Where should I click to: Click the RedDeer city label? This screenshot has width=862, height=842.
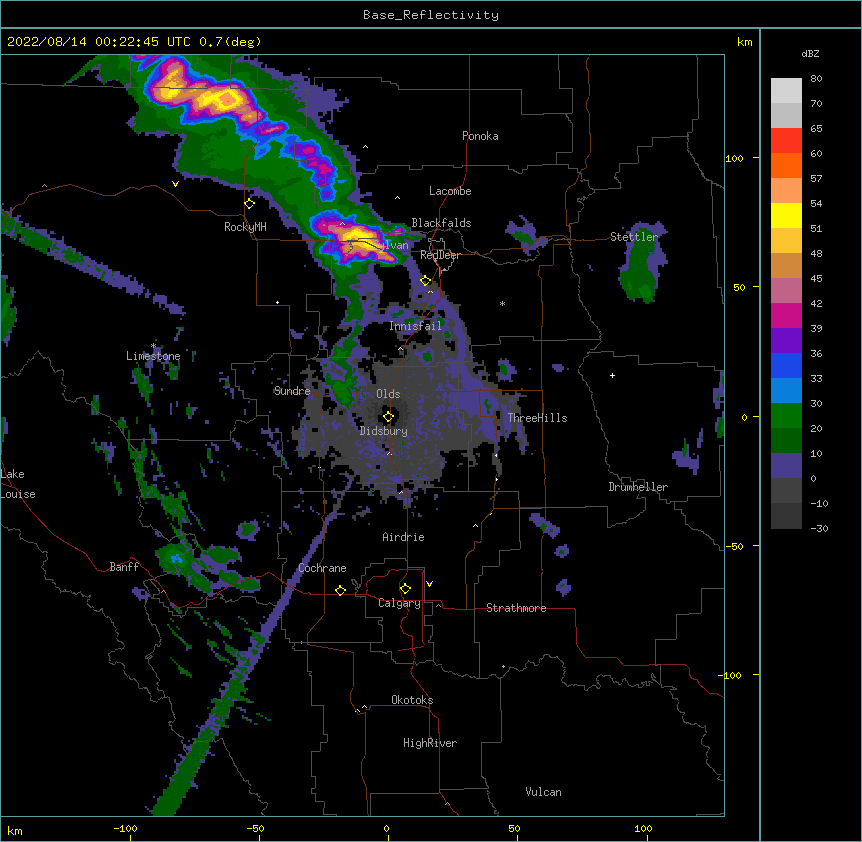pos(440,255)
